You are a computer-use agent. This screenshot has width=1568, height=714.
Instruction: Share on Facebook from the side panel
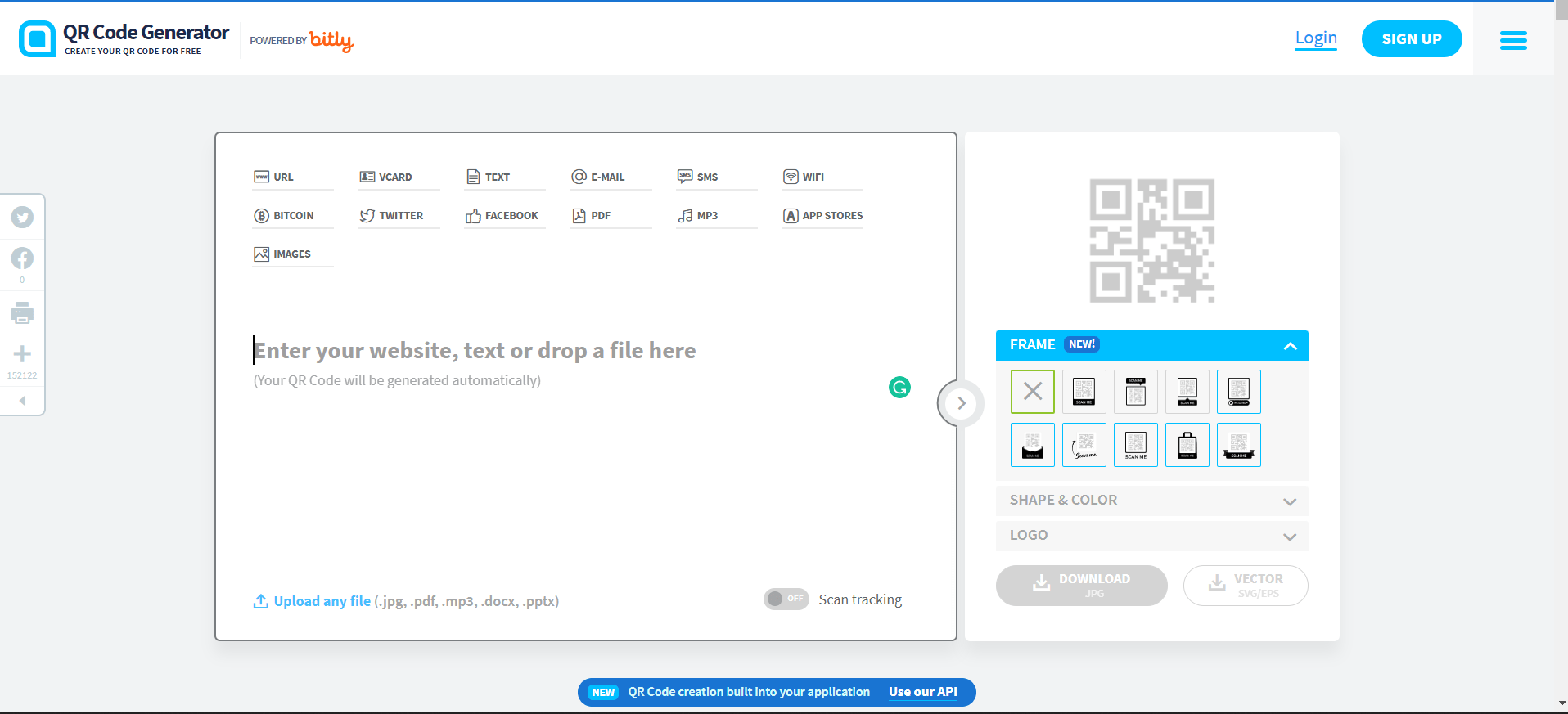point(22,258)
